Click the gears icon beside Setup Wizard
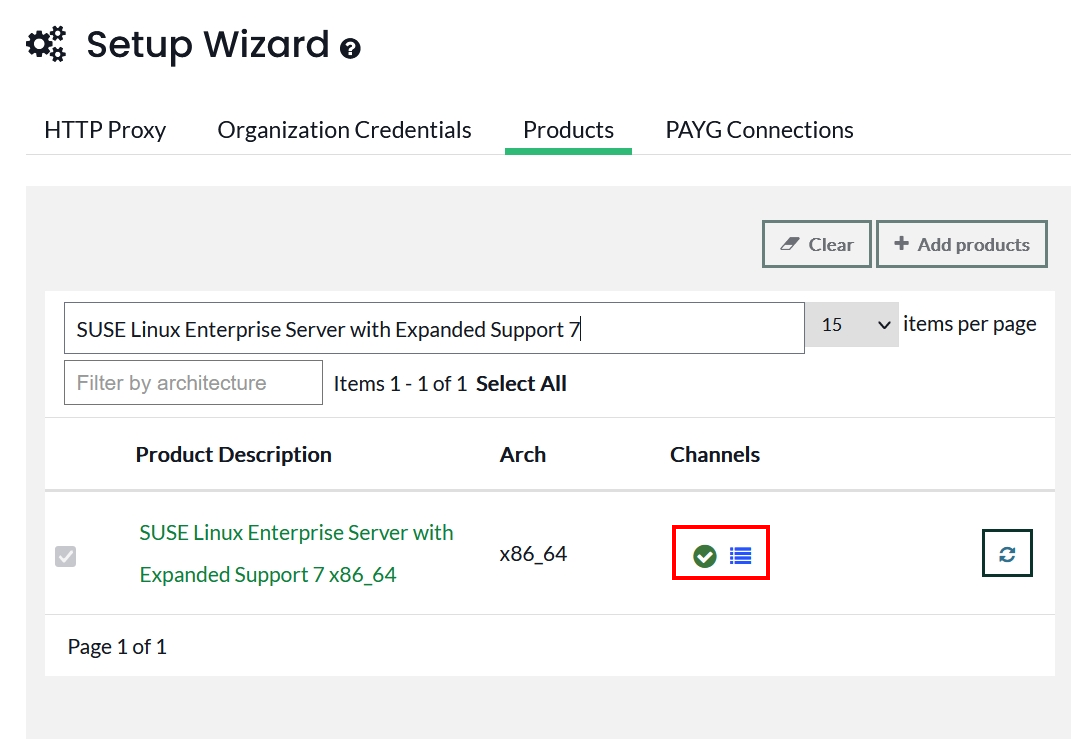The image size is (1071, 739). click(x=46, y=44)
